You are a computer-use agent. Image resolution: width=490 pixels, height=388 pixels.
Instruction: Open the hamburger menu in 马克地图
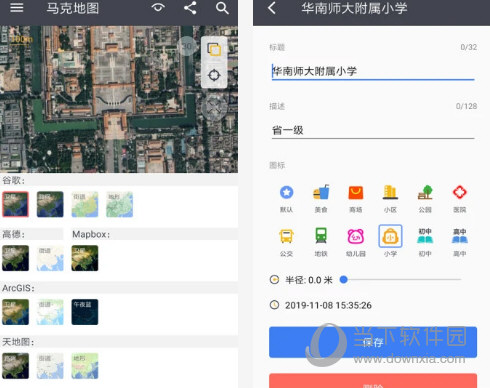click(17, 8)
